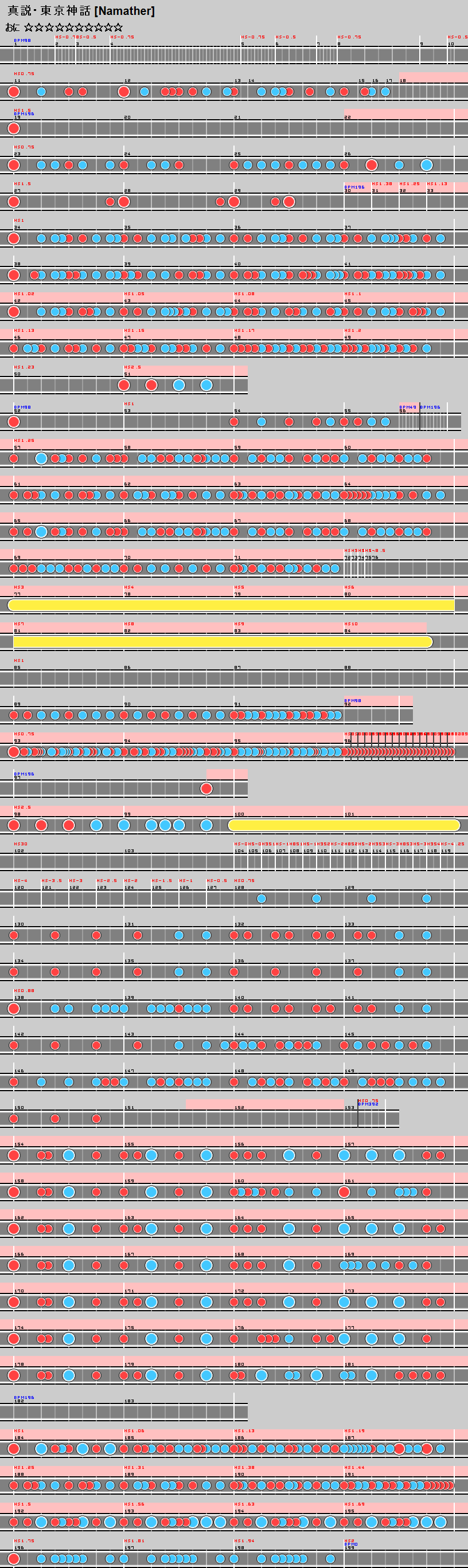Click the "HS0.88" scroll speed label
This screenshot has width=468, height=1568.
(x=24, y=990)
